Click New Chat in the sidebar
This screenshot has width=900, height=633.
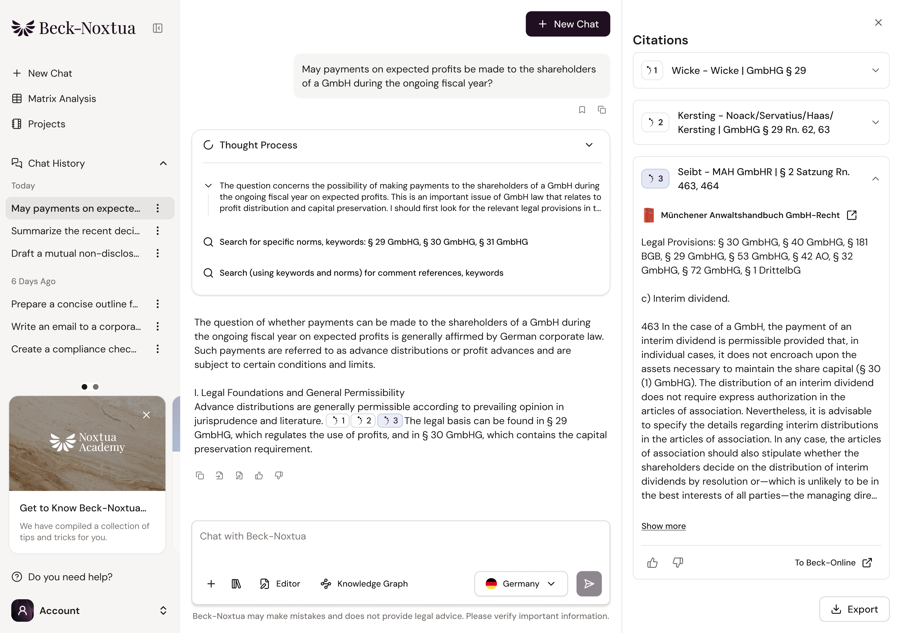(x=42, y=73)
